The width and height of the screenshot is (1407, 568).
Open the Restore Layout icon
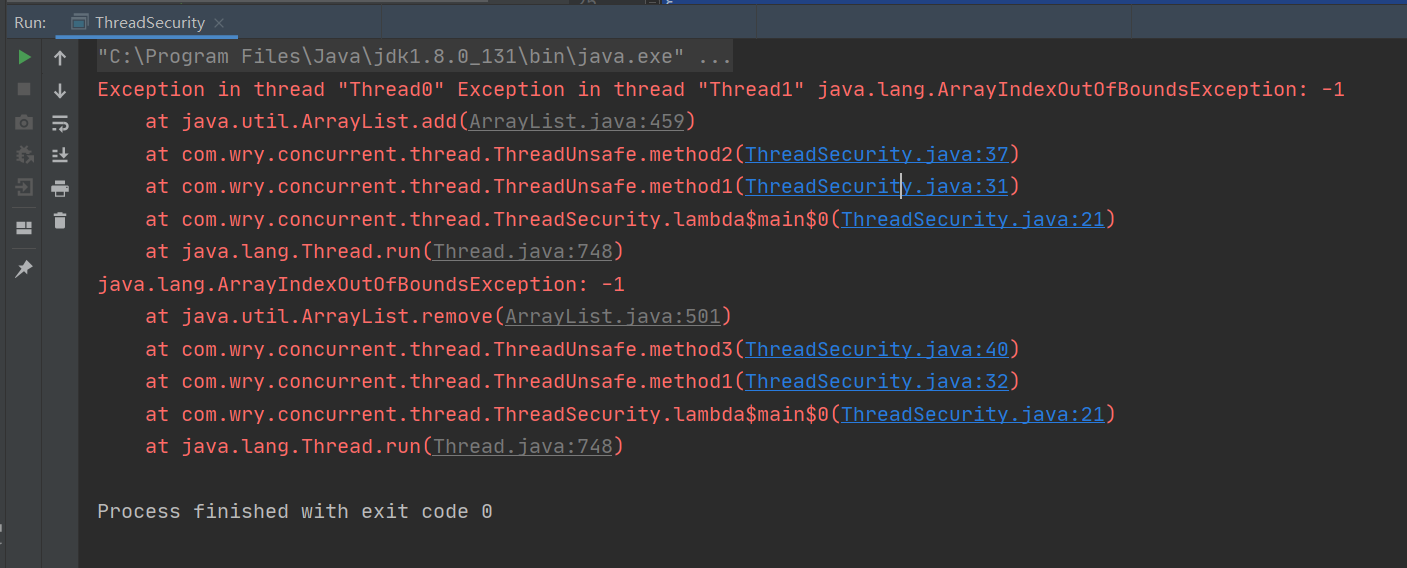click(24, 227)
